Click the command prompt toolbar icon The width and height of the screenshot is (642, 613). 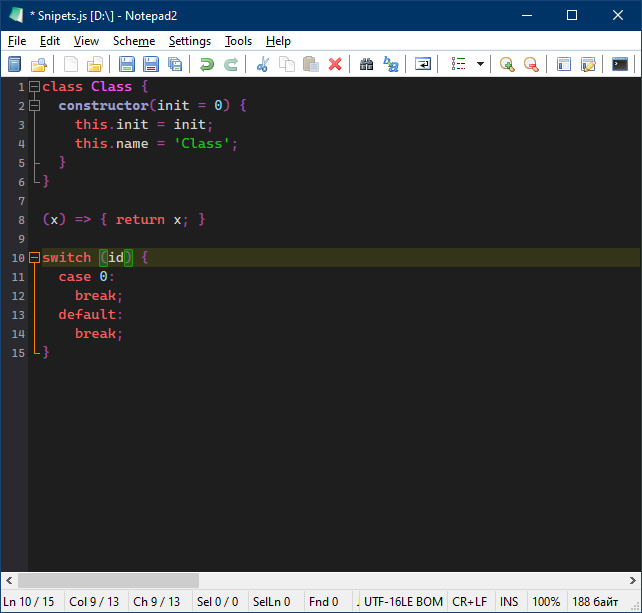[x=619, y=64]
